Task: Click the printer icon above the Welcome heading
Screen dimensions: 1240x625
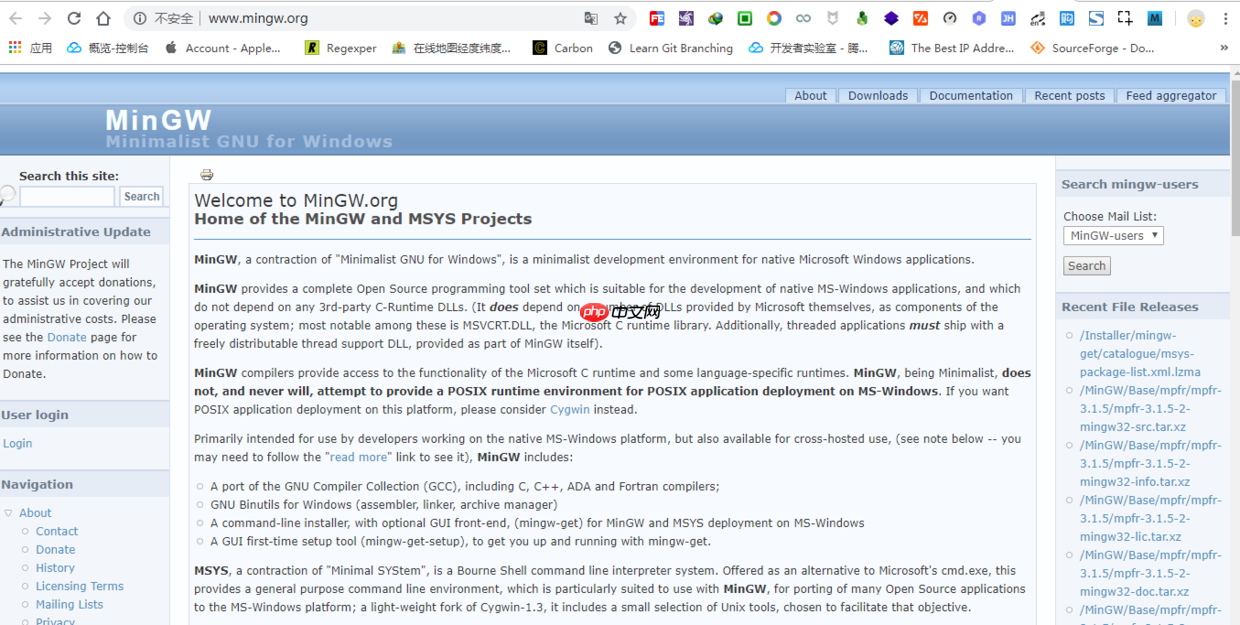Action: coord(206,174)
